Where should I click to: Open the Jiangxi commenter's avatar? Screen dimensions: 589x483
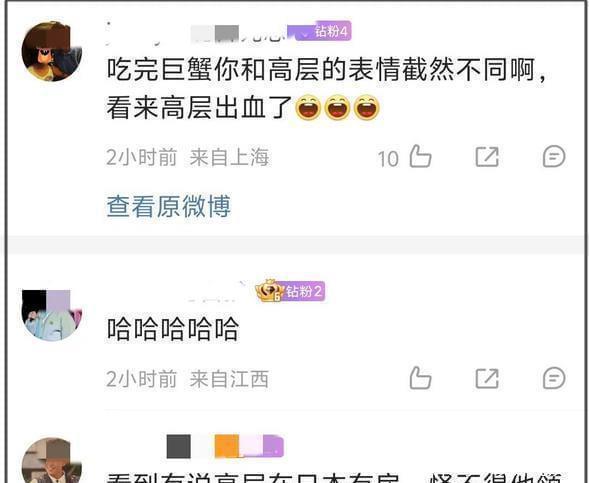coord(52,315)
